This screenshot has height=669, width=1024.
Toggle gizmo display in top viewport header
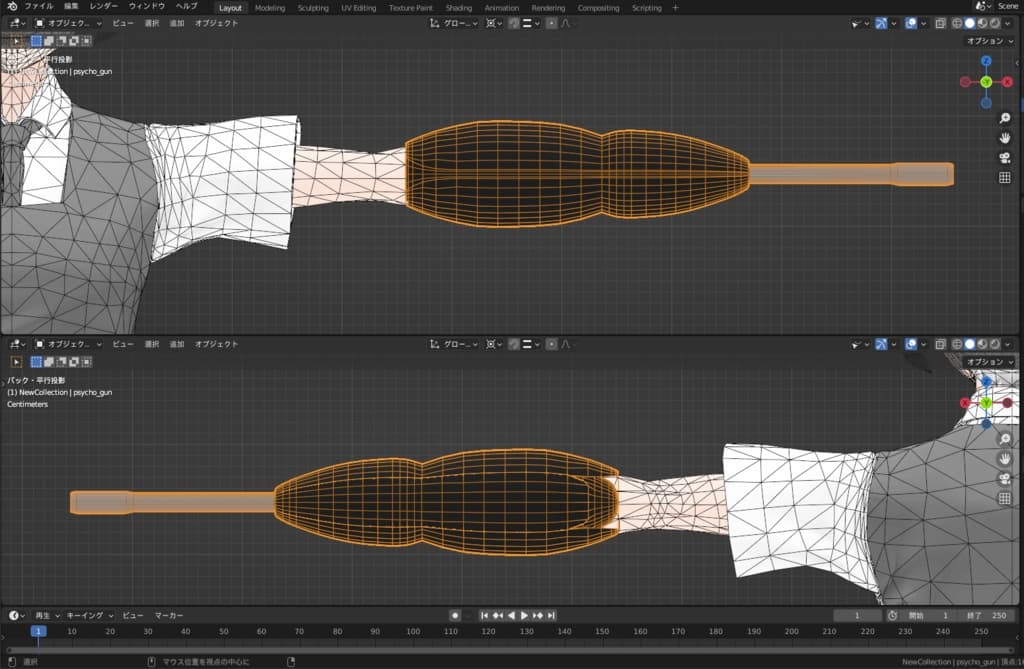click(883, 23)
